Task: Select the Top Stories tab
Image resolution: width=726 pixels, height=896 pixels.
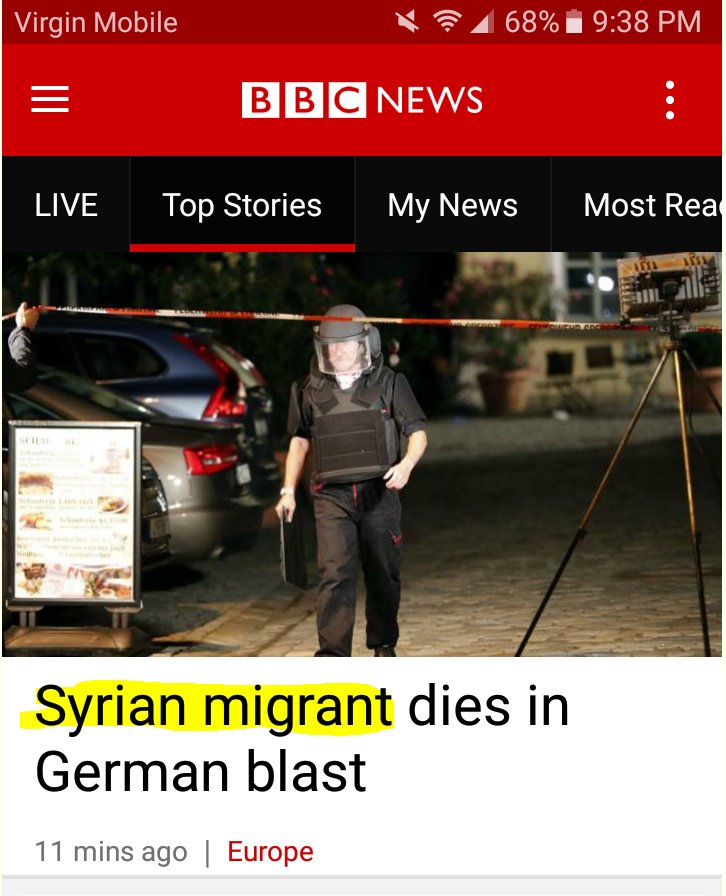Action: click(242, 205)
